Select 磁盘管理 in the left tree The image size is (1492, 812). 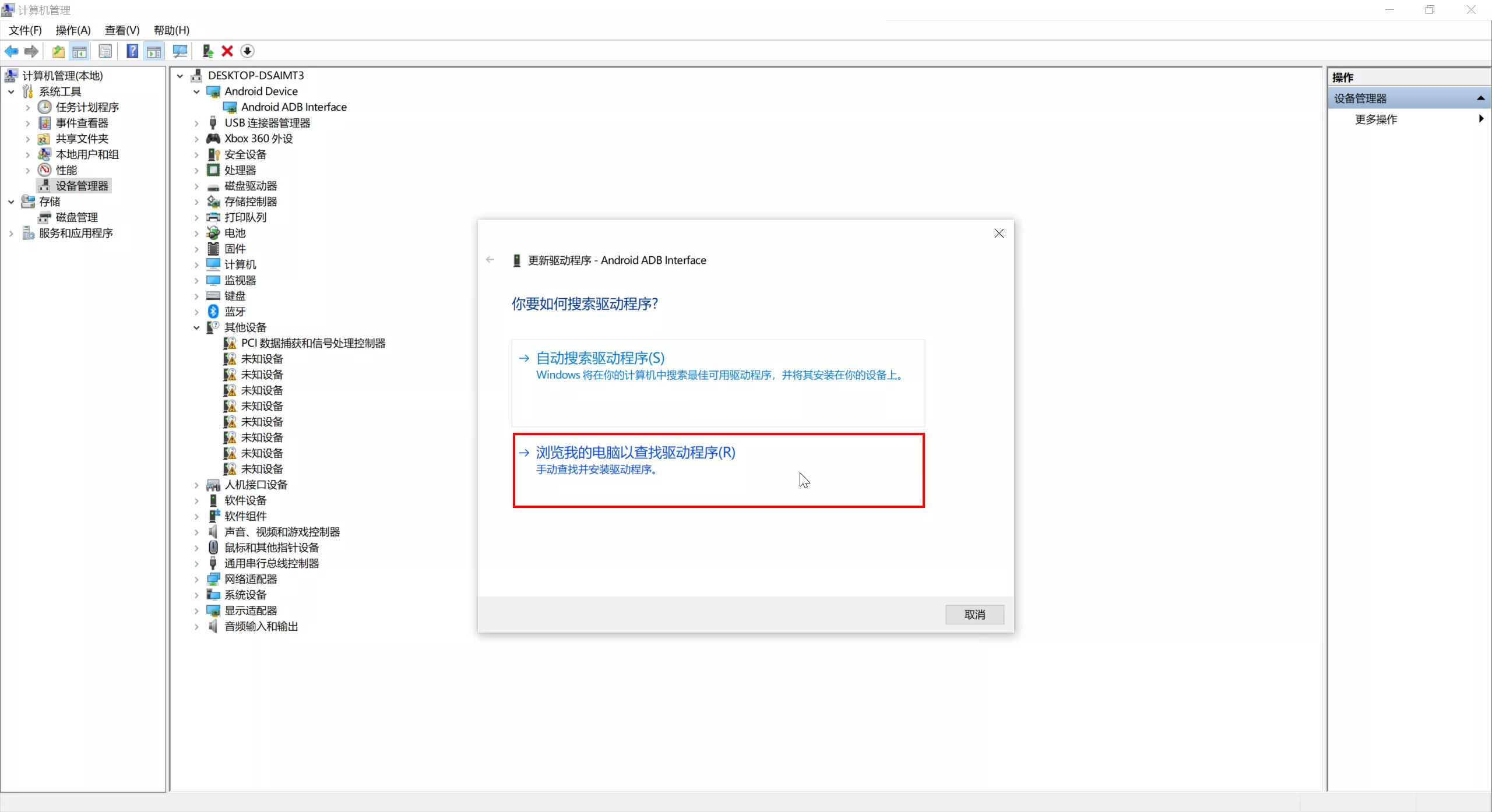76,217
